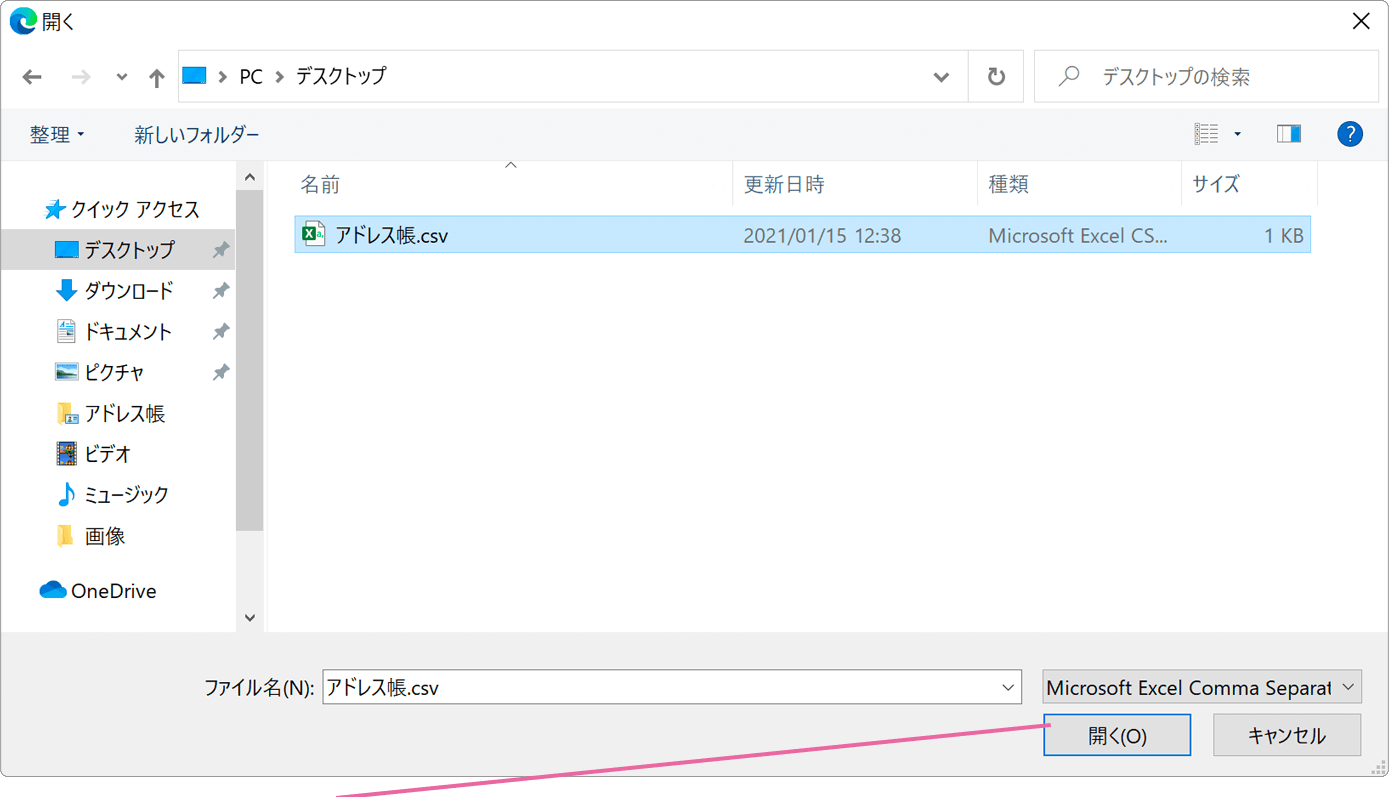Click the キャンセル button
This screenshot has height=797, width=1389.
click(1287, 736)
